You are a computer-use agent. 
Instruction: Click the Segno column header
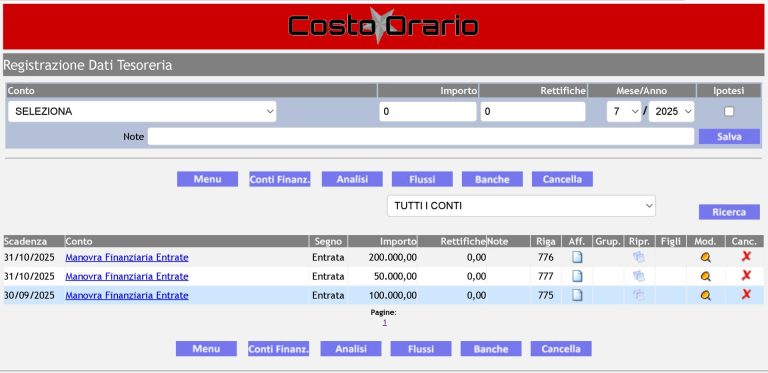(x=328, y=241)
